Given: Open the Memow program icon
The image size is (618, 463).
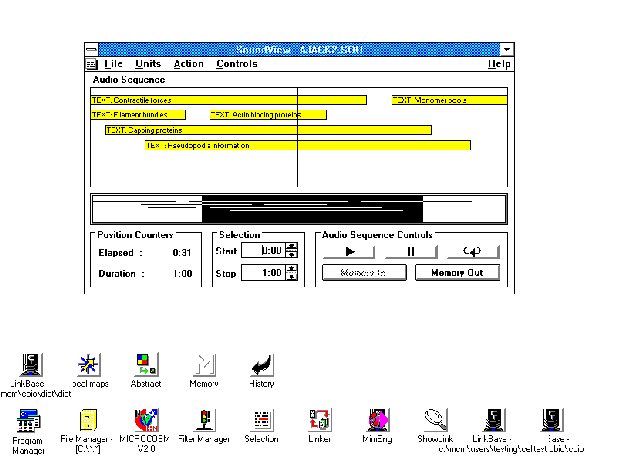Looking at the screenshot, I should (x=204, y=363).
